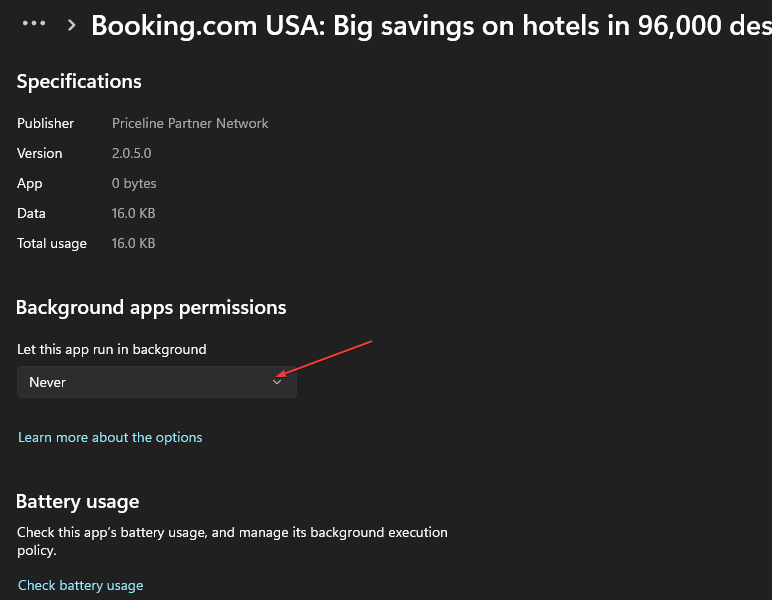Select the version number 2.0.5.0
This screenshot has height=600, width=772.
(x=132, y=153)
